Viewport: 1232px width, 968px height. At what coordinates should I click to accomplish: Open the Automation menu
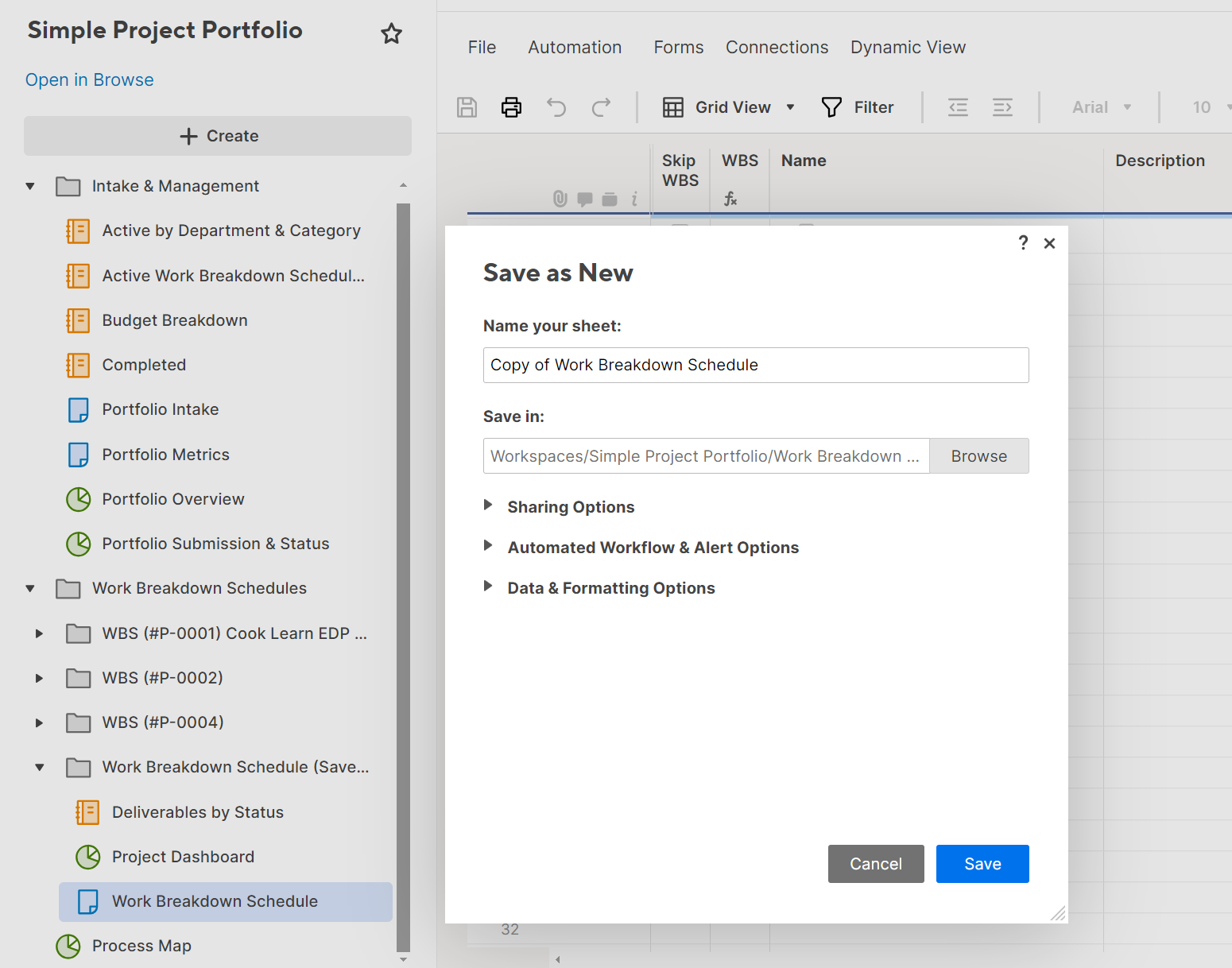pos(575,48)
